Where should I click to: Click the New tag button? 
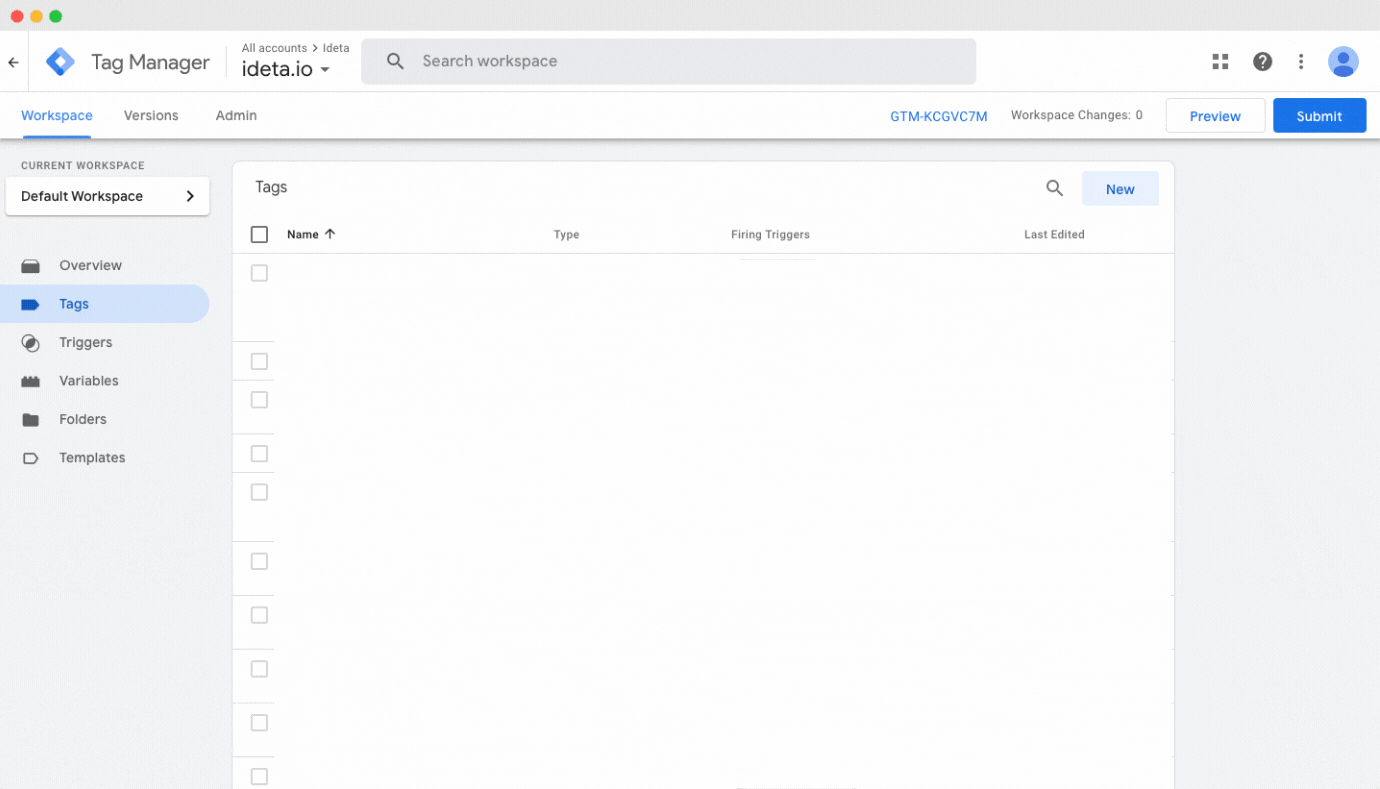point(1120,189)
